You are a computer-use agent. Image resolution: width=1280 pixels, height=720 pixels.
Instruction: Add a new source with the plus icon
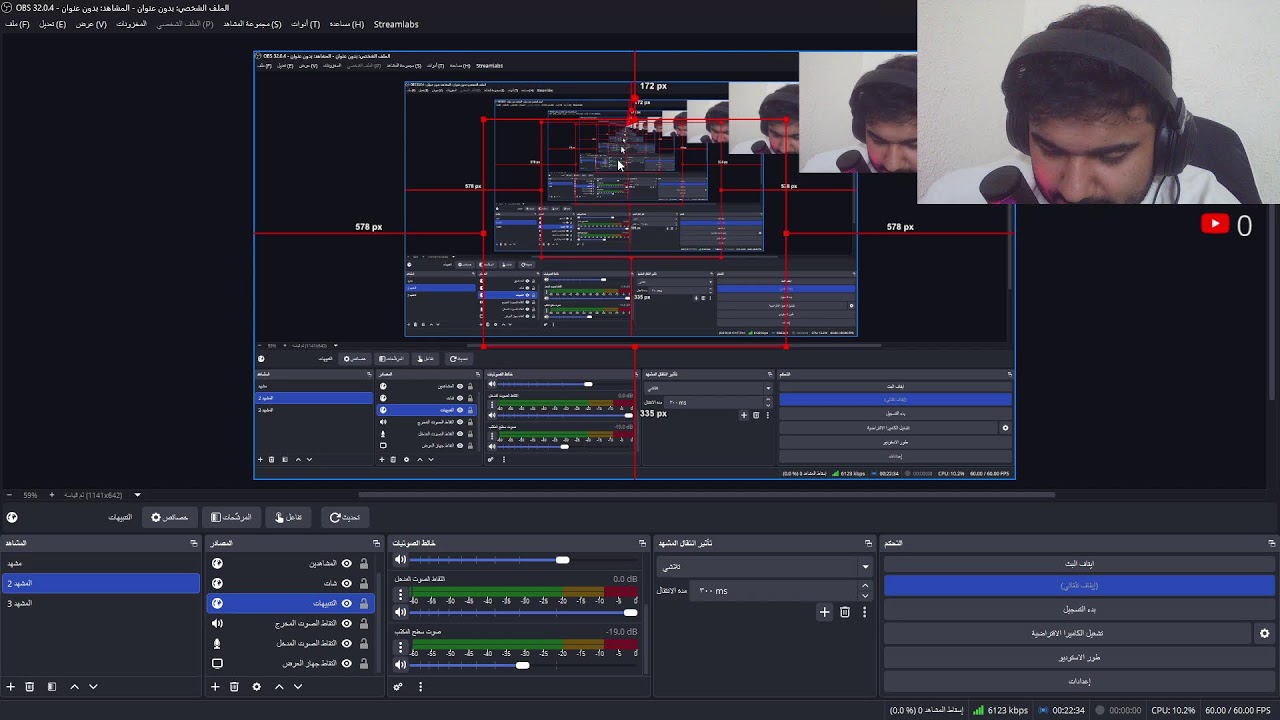[215, 687]
